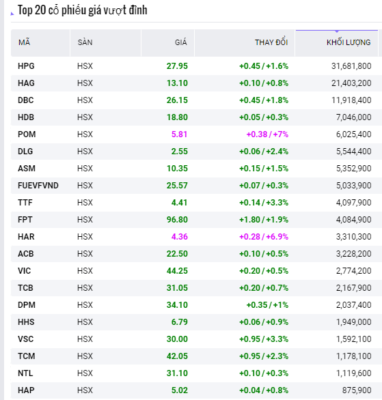Select POM price 5.81
382x400 pixels.
(x=179, y=134)
